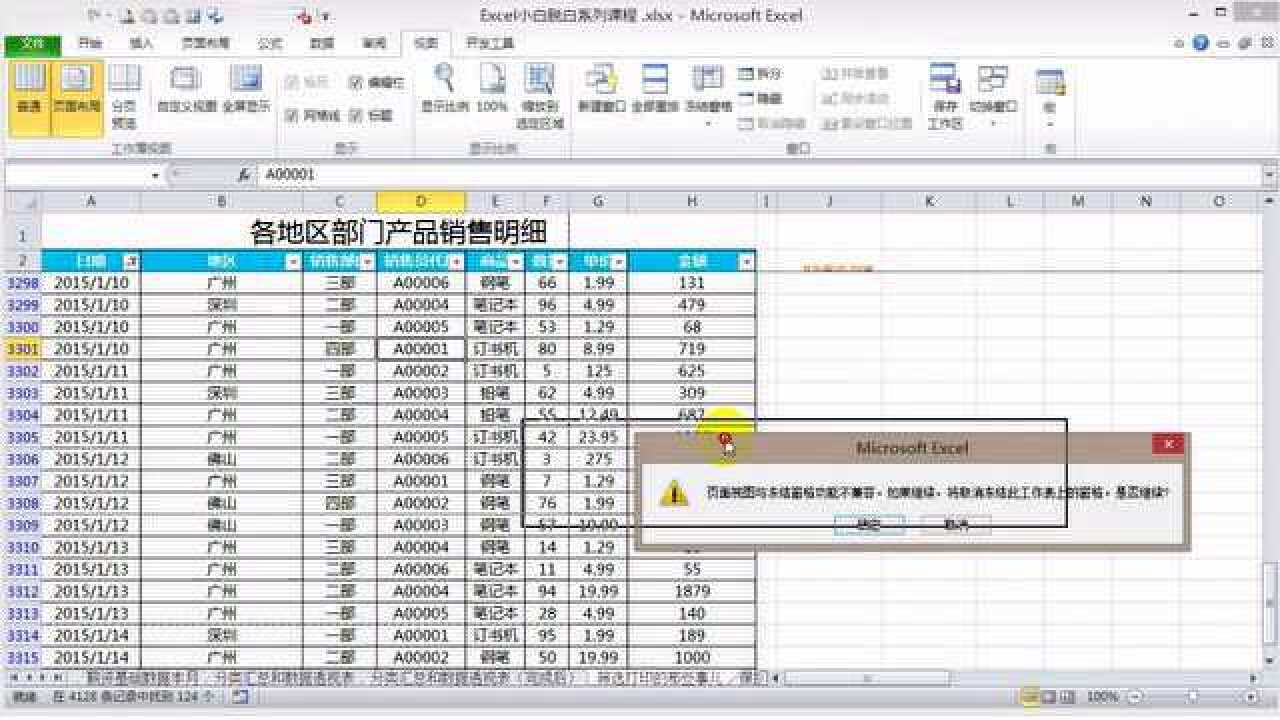Open Page Break Preview (分页预览)
This screenshot has width=1280, height=720.
pyautogui.click(x=124, y=98)
